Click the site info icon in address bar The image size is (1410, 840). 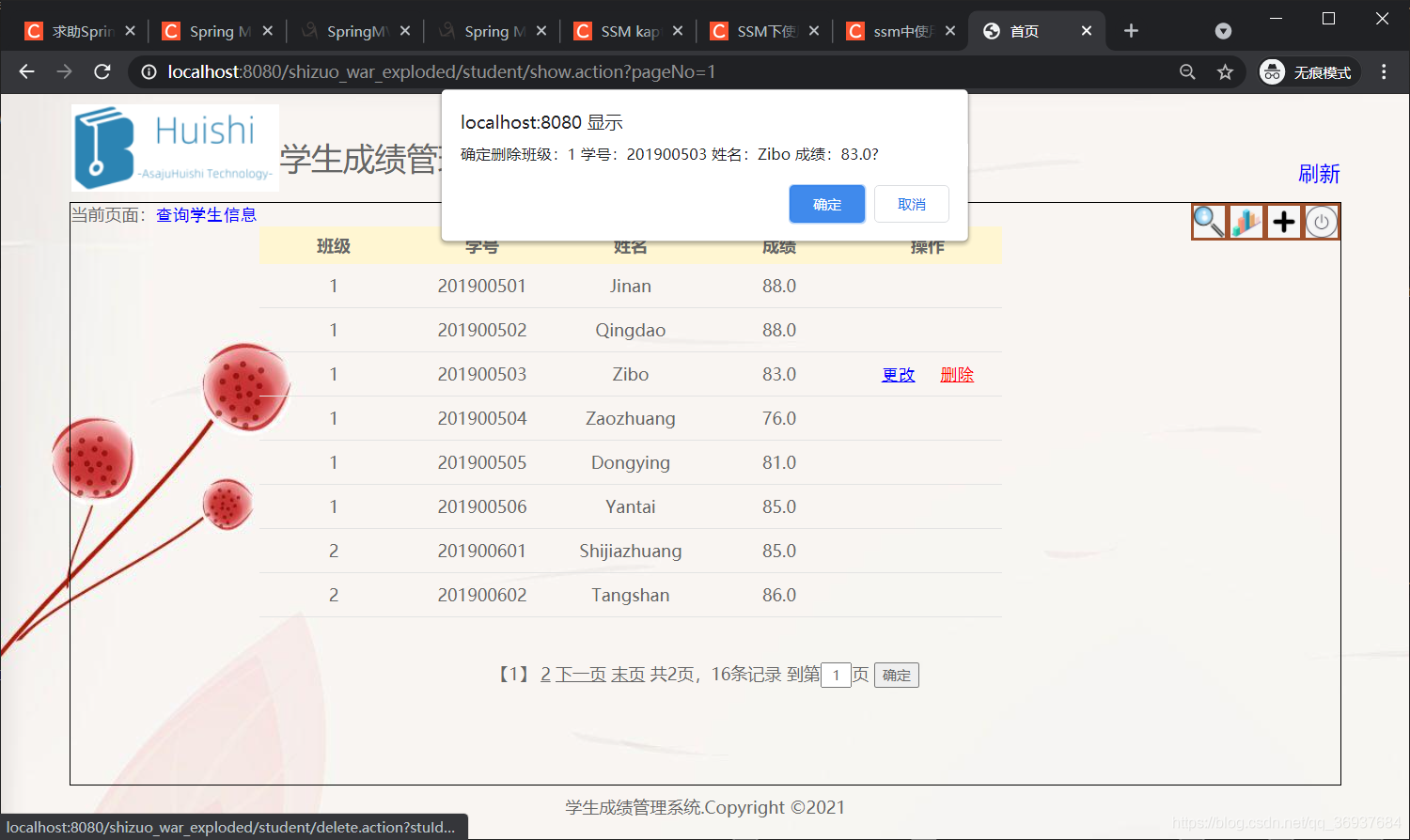point(149,71)
